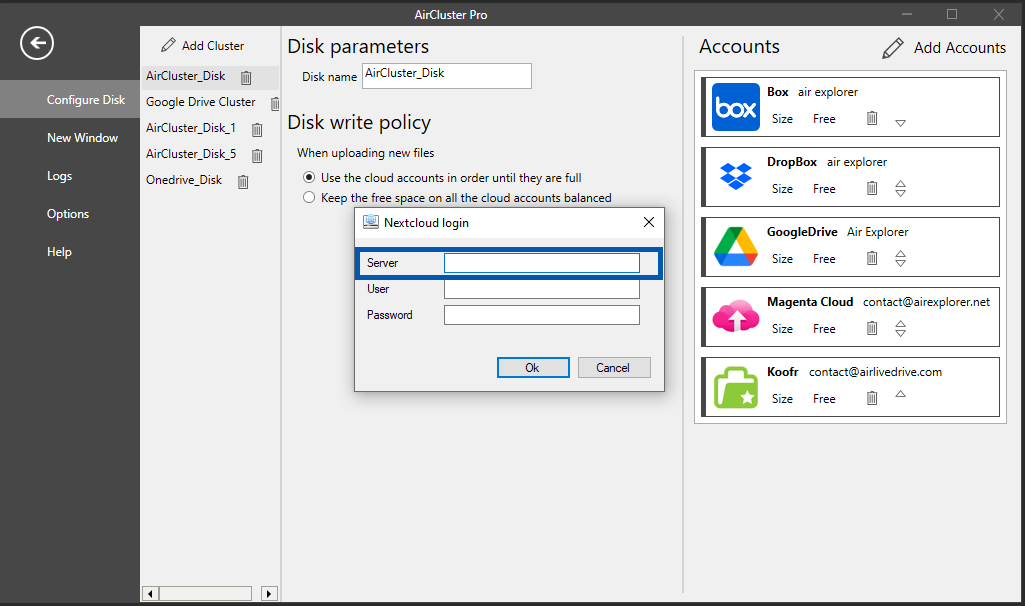Screen dimensions: 1025x606
Task: Maximize the AirCluster Pro window
Action: (x=952, y=14)
